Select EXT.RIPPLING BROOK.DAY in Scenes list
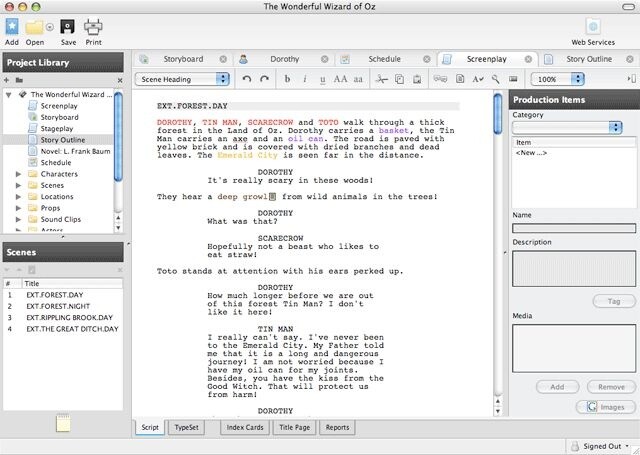This screenshot has width=640, height=455. pos(67,317)
